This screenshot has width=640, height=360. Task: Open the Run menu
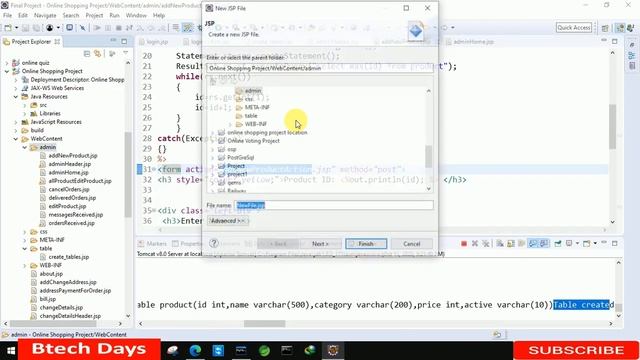tap(114, 15)
